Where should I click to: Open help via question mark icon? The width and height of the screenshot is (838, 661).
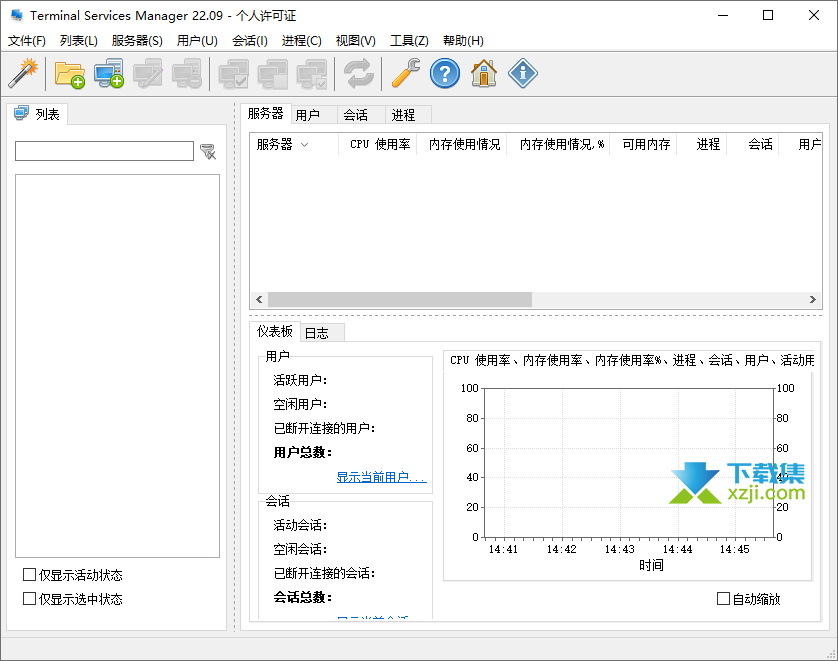(x=445, y=73)
